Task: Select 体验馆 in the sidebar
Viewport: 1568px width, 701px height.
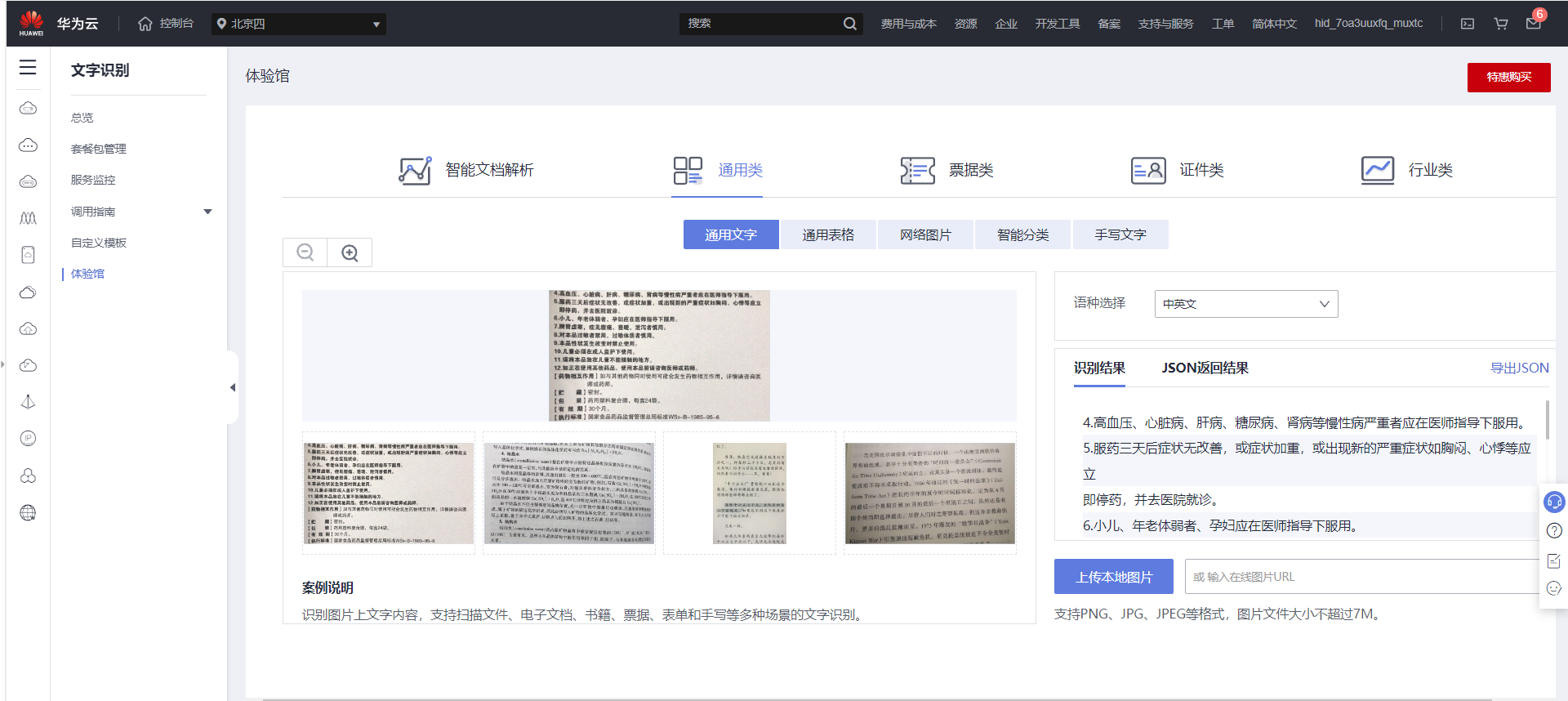Action: [x=87, y=274]
